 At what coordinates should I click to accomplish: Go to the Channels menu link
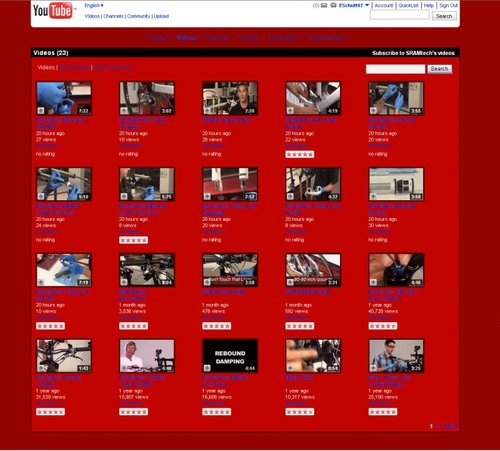pos(113,16)
